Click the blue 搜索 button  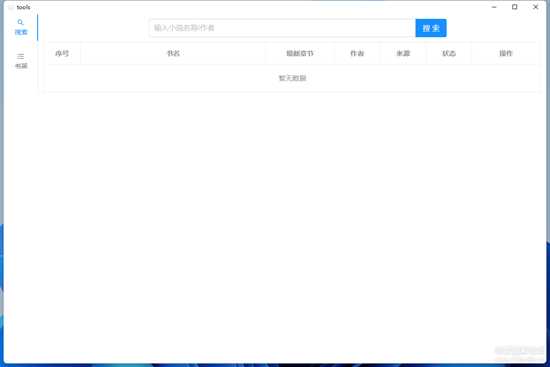point(431,28)
